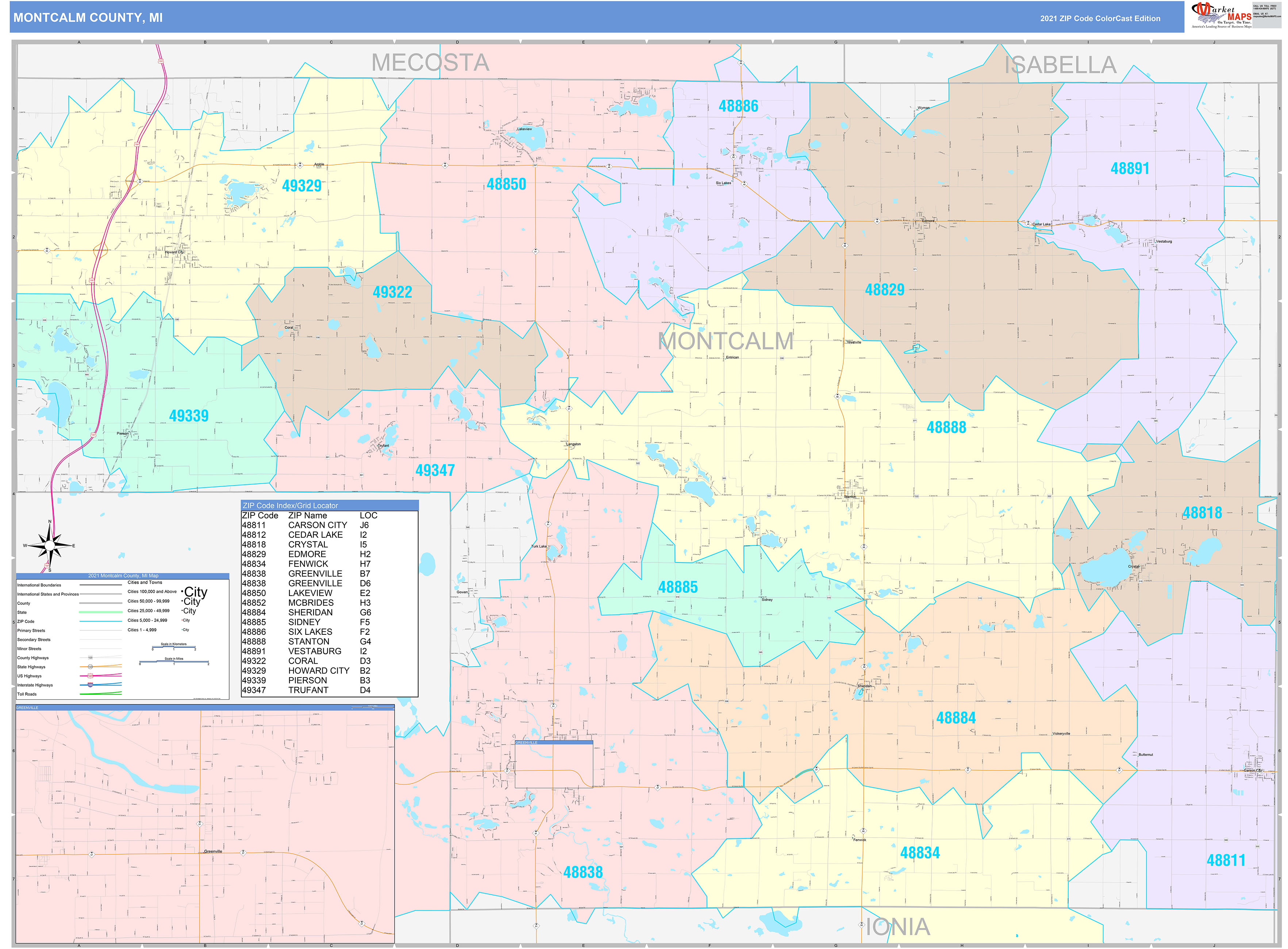Click the red city dot beside Cities 5,000-24,999
The height and width of the screenshot is (949, 1288).
181,620
